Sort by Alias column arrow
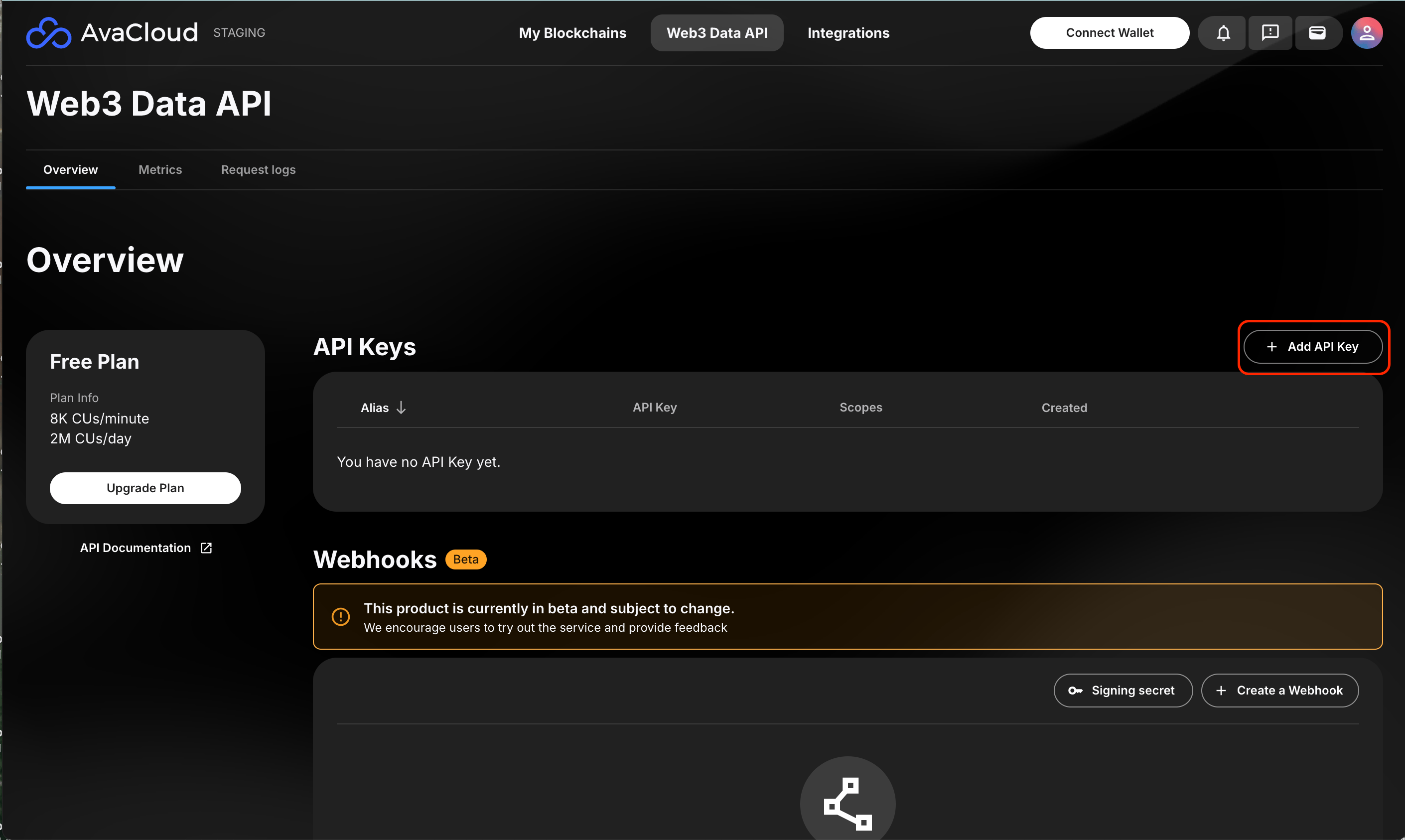 tap(402, 408)
